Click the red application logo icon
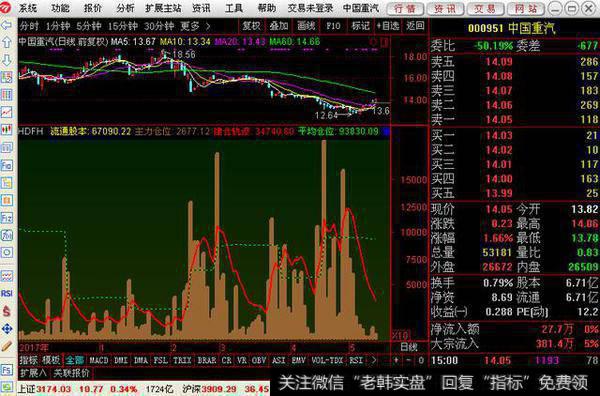Screen dimensions: 600x396 pos(6,8)
